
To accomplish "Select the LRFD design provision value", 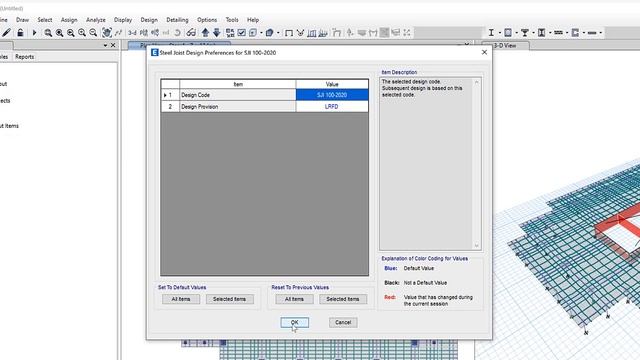I will point(332,107).
